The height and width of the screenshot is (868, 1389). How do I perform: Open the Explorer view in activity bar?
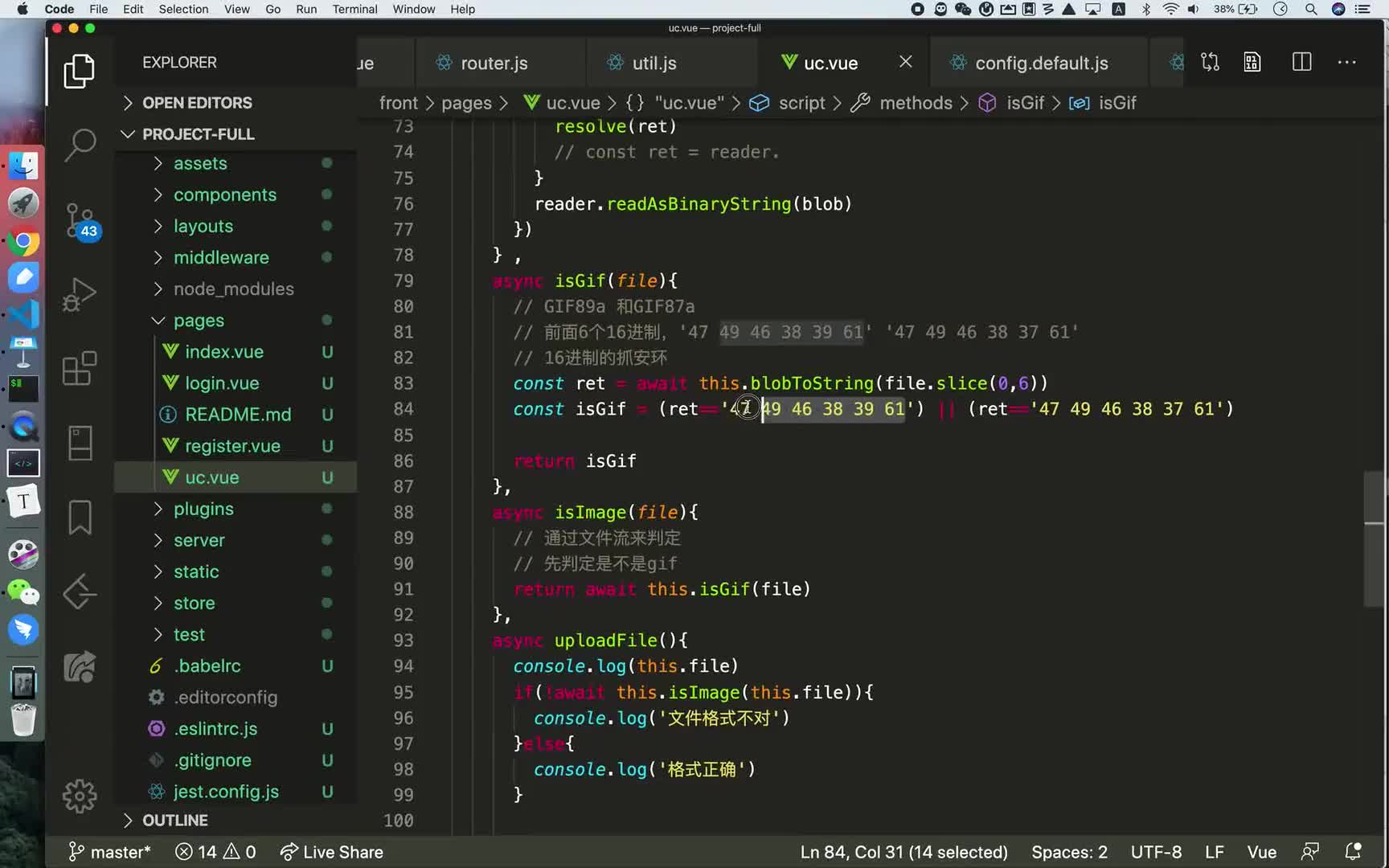(x=79, y=71)
